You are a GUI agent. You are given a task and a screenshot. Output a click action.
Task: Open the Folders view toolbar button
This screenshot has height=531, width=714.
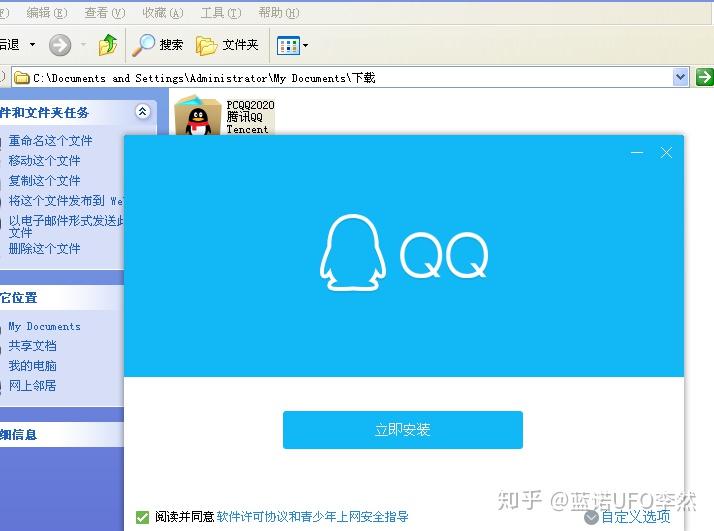(228, 45)
